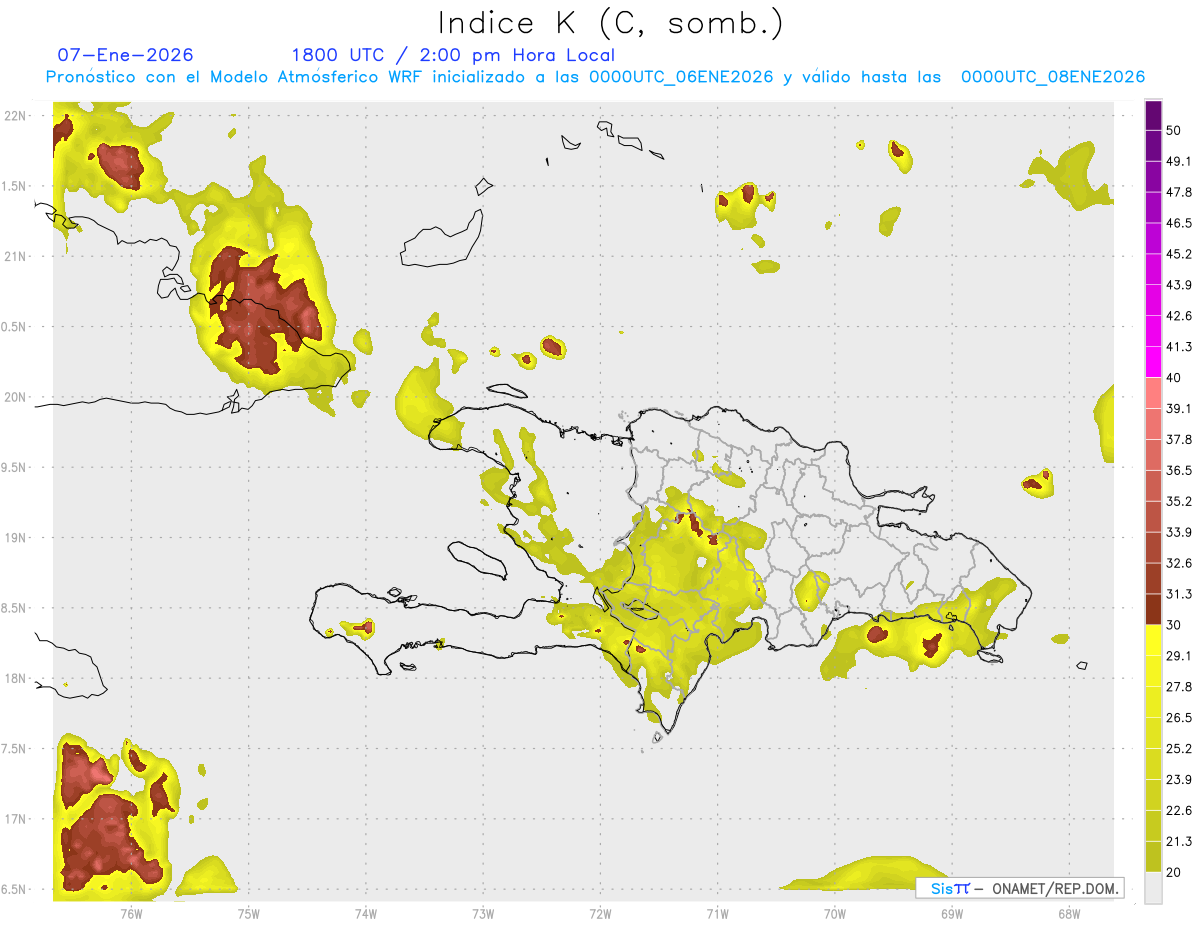Select the '19N' latitude axis label

(x=15, y=538)
